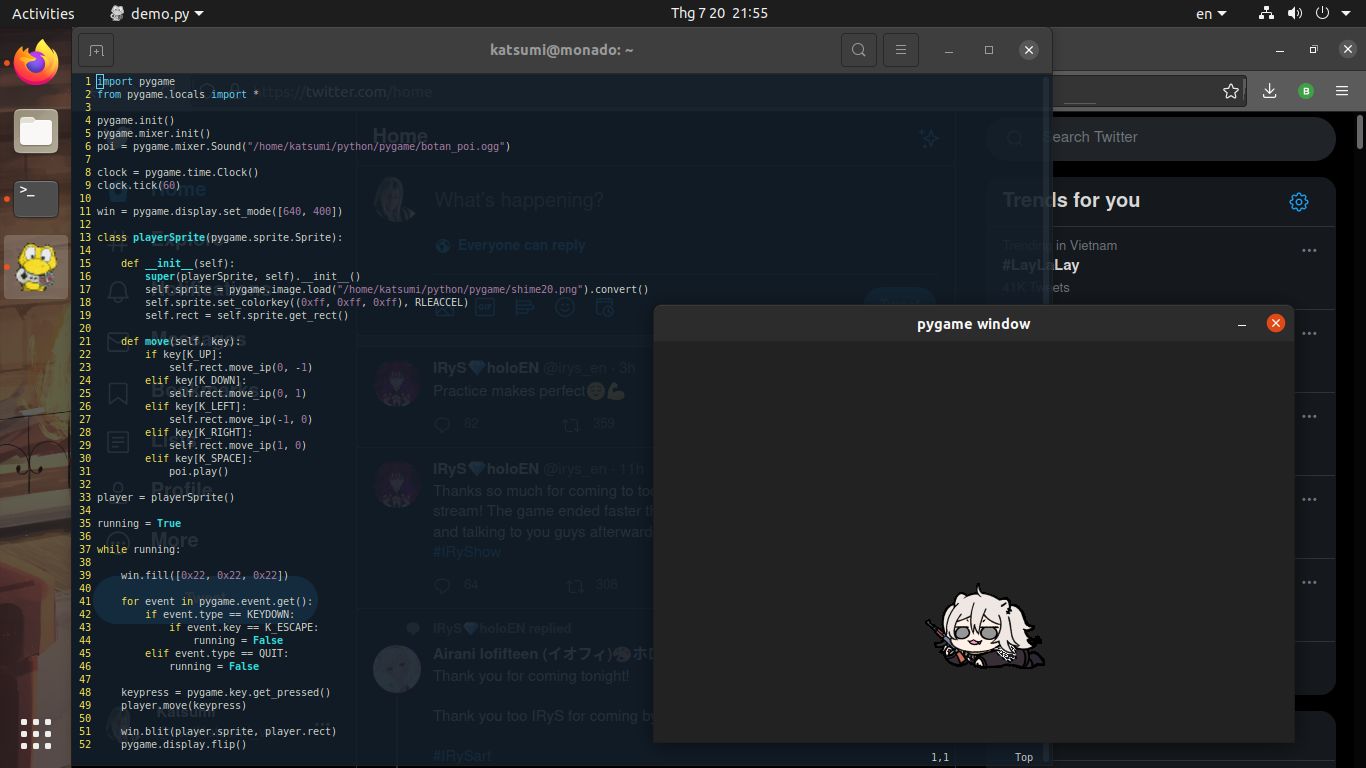This screenshot has width=1366, height=768.
Task: Toggle Top Tweets with the sparkle icon
Action: pos(929,139)
